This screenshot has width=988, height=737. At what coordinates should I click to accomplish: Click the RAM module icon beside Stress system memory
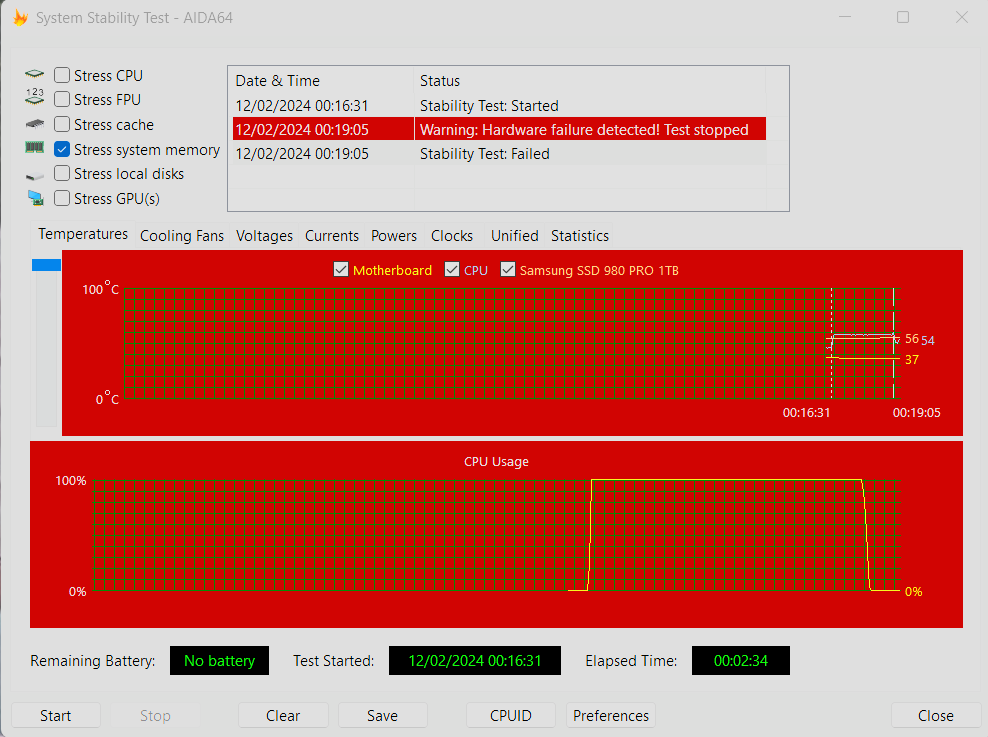click(35, 148)
